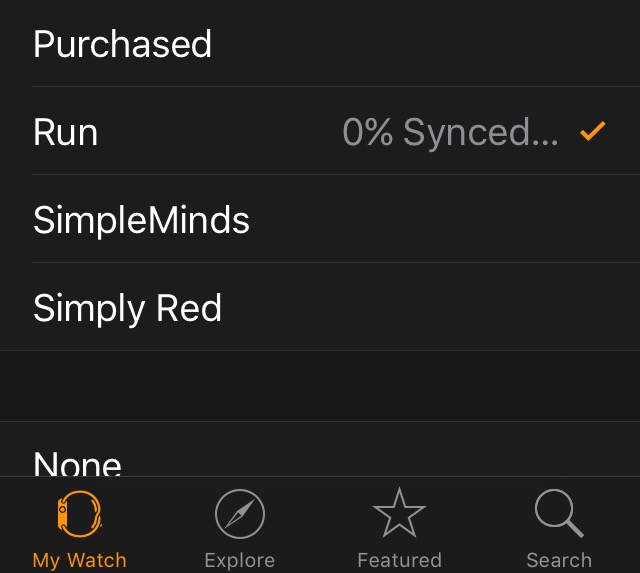Click the Run playlist name
This screenshot has height=573, width=640.
pyautogui.click(x=65, y=132)
